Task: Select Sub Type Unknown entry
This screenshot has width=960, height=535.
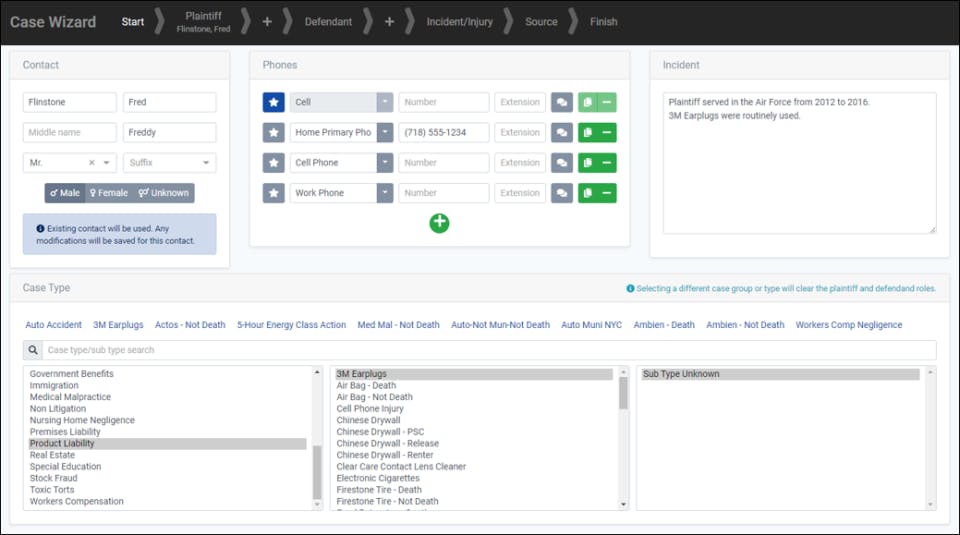Action: [x=781, y=374]
